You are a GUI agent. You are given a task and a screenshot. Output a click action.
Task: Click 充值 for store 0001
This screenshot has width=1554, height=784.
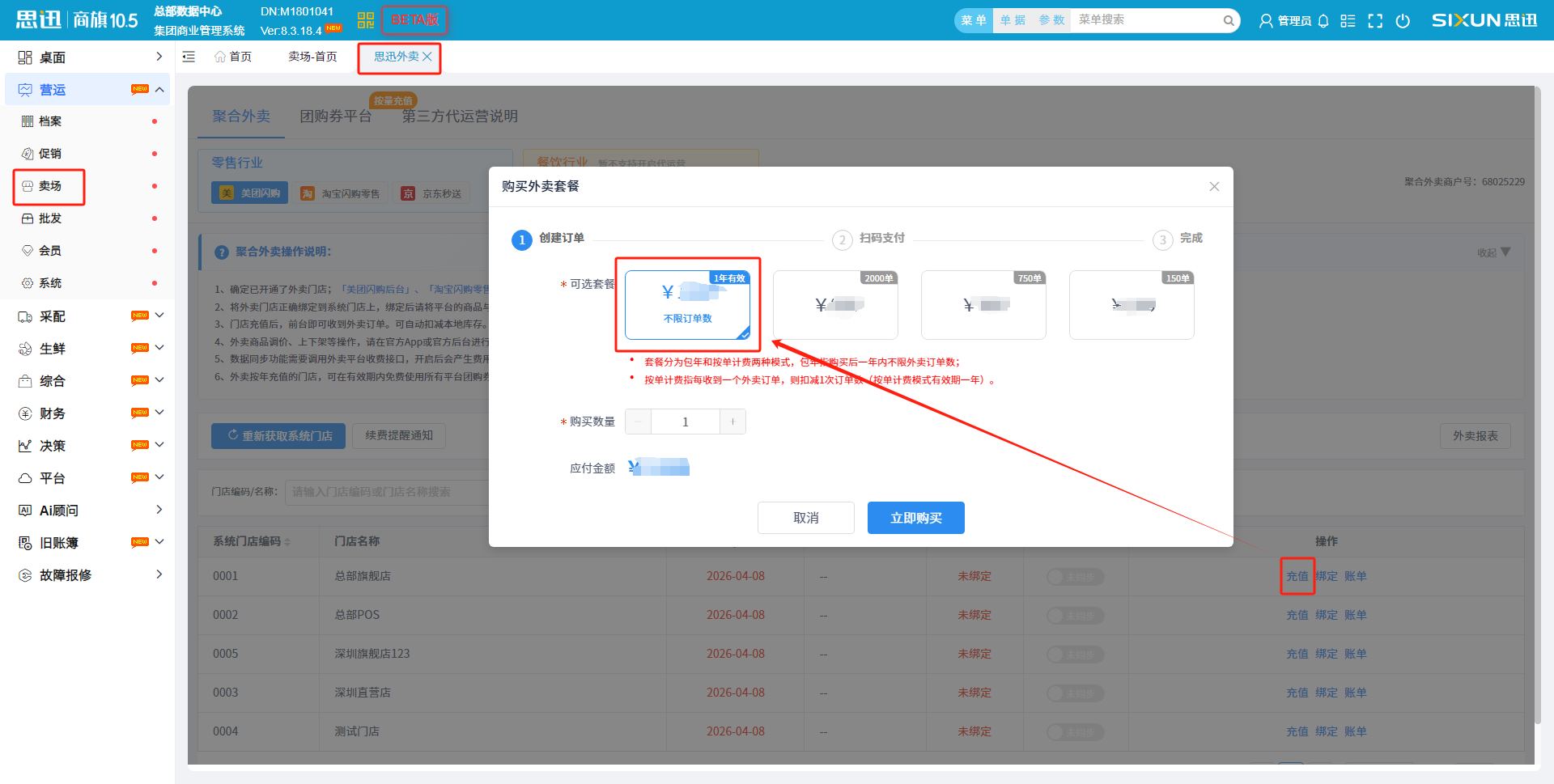coord(1297,576)
